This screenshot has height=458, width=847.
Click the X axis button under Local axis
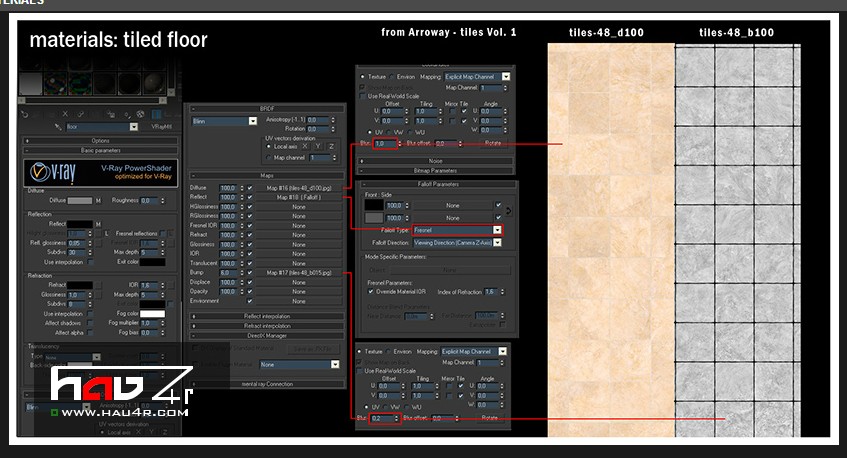(x=305, y=146)
